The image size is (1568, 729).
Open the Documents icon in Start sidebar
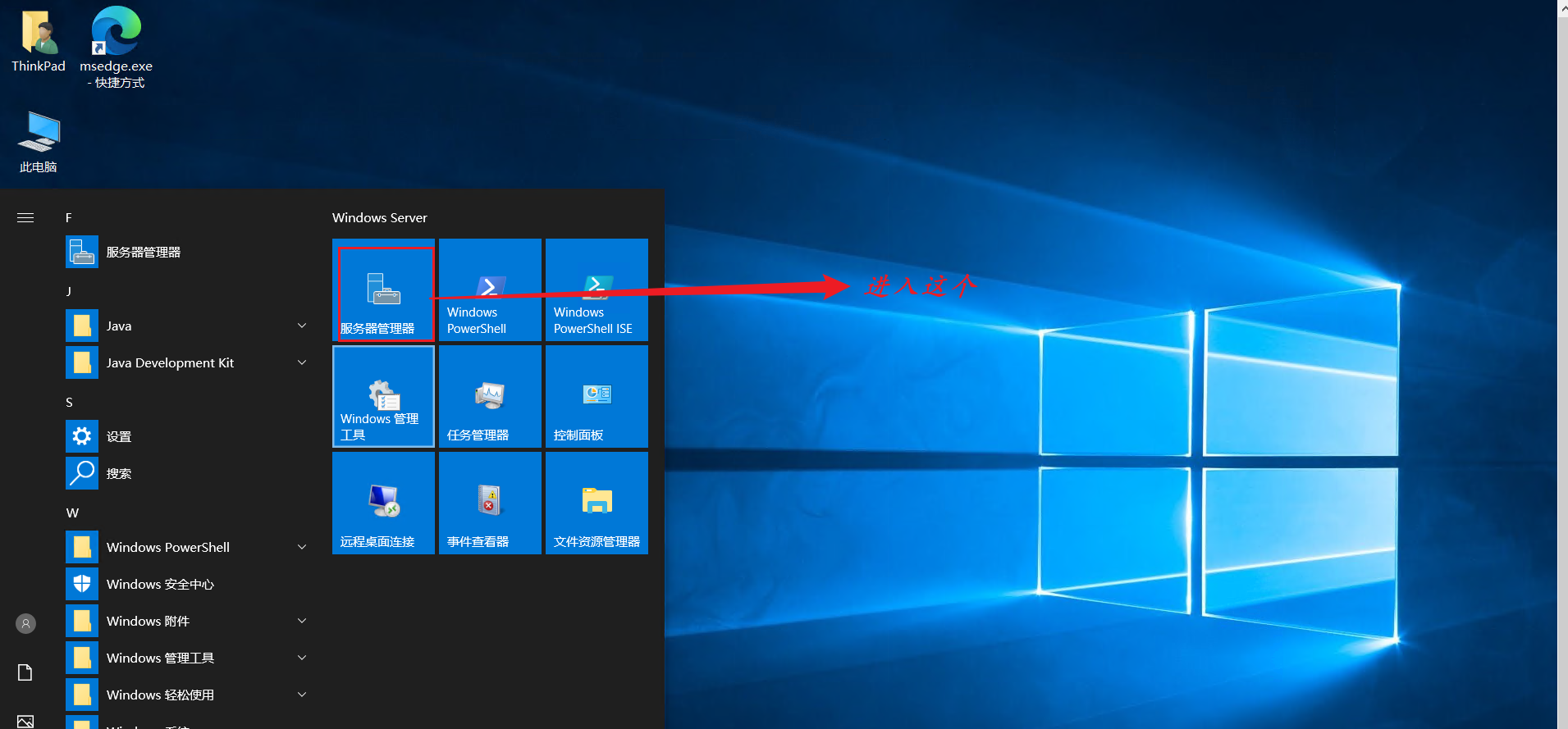(25, 672)
